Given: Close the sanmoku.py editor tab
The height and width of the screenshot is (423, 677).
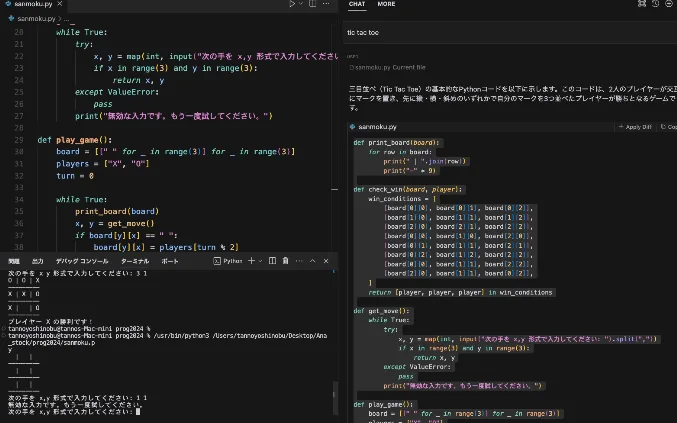Looking at the screenshot, I should (60, 4).
